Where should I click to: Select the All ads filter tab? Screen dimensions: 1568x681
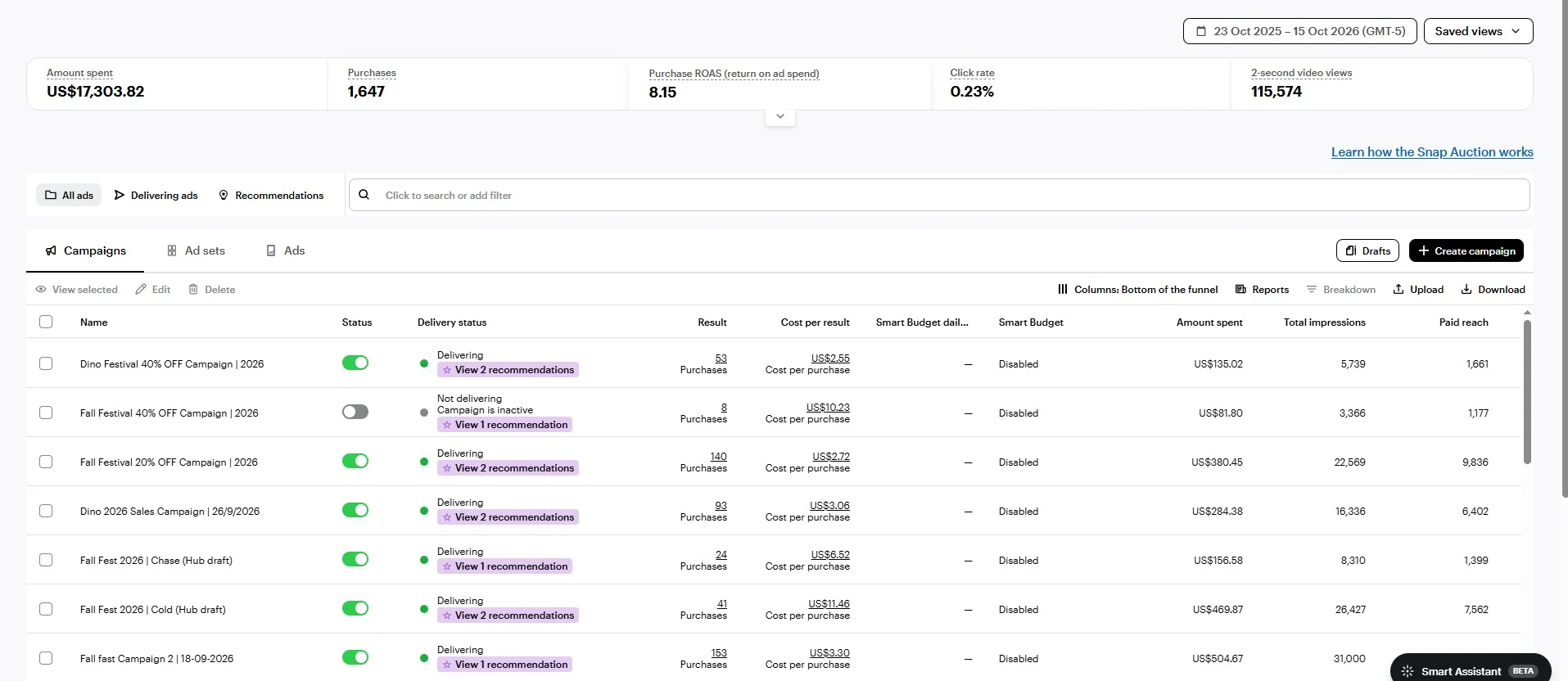click(x=69, y=195)
